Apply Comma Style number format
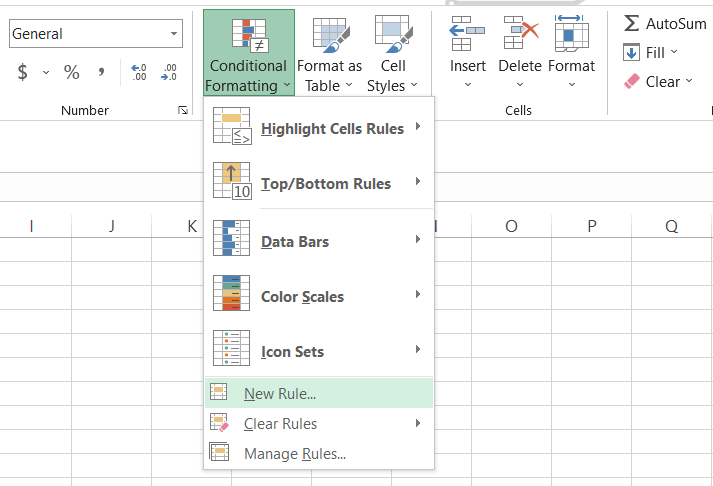 [101, 72]
